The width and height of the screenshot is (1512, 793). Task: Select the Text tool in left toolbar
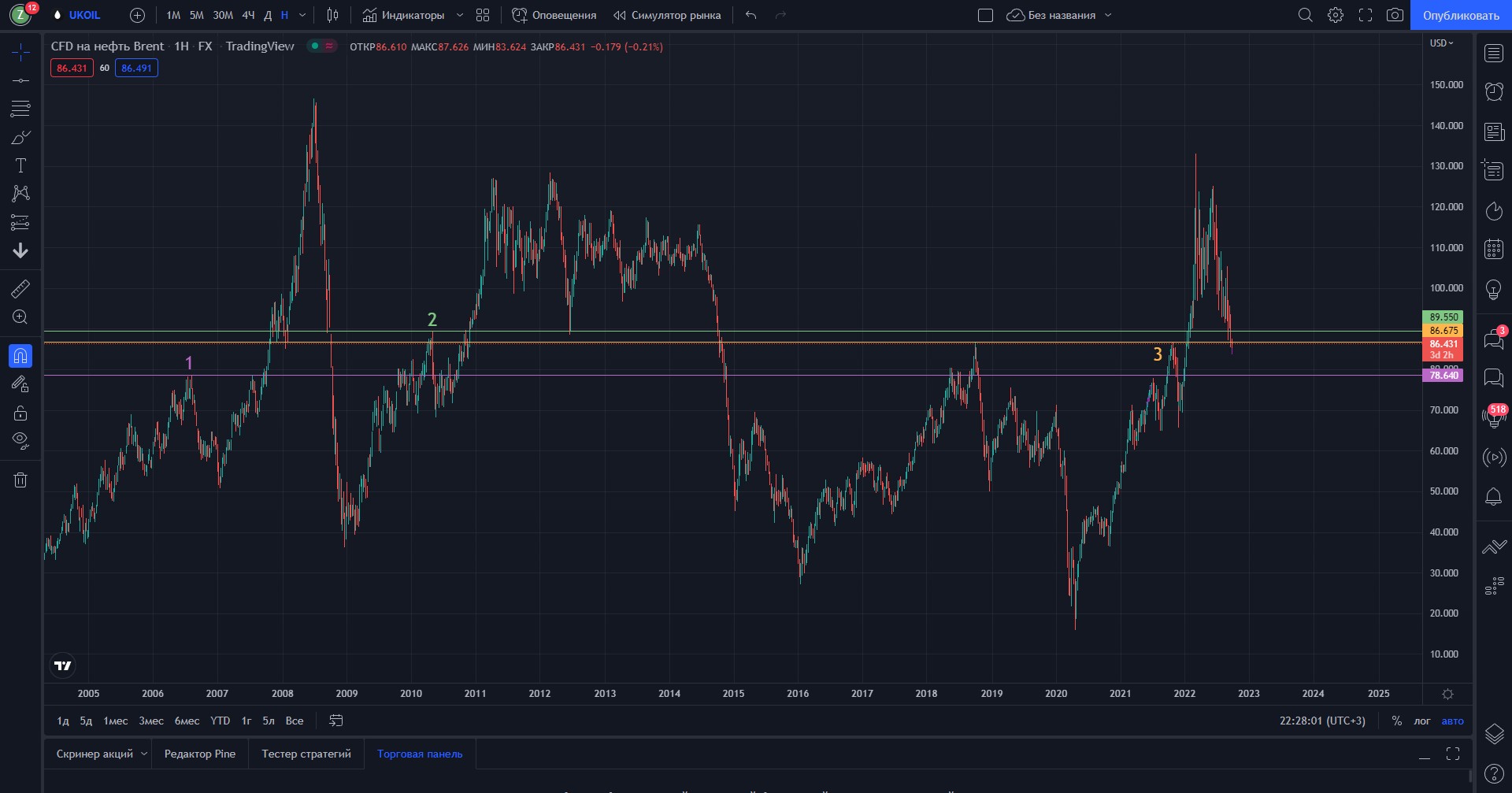20,165
